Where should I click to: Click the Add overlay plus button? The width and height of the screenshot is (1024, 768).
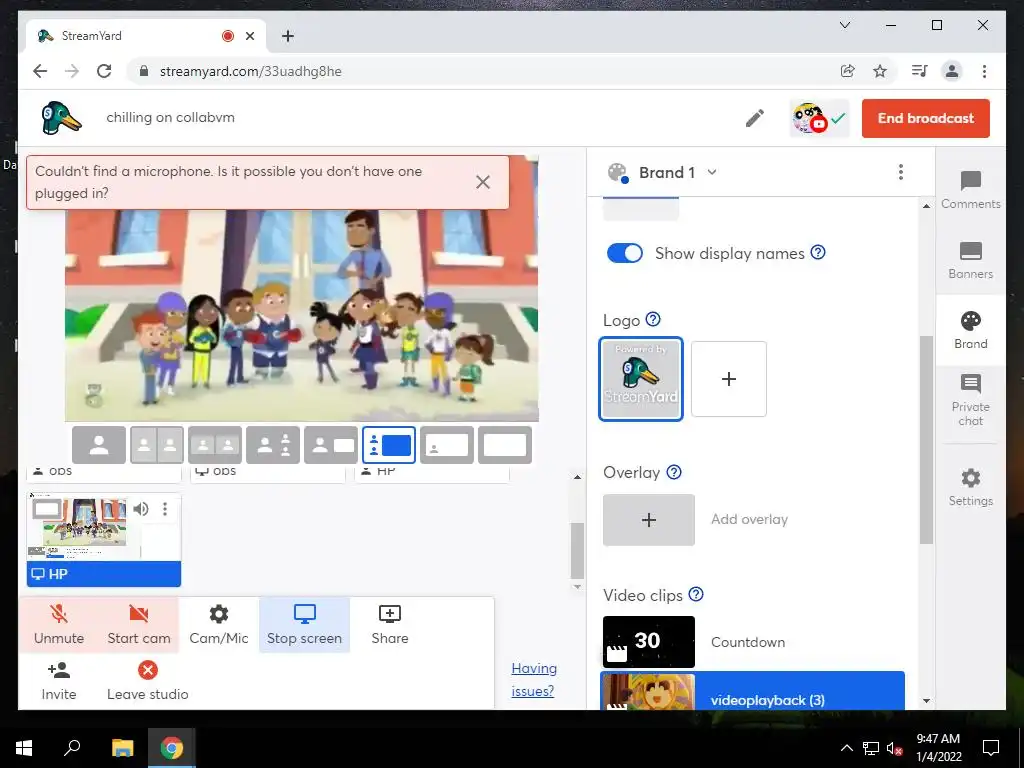[x=648, y=520]
